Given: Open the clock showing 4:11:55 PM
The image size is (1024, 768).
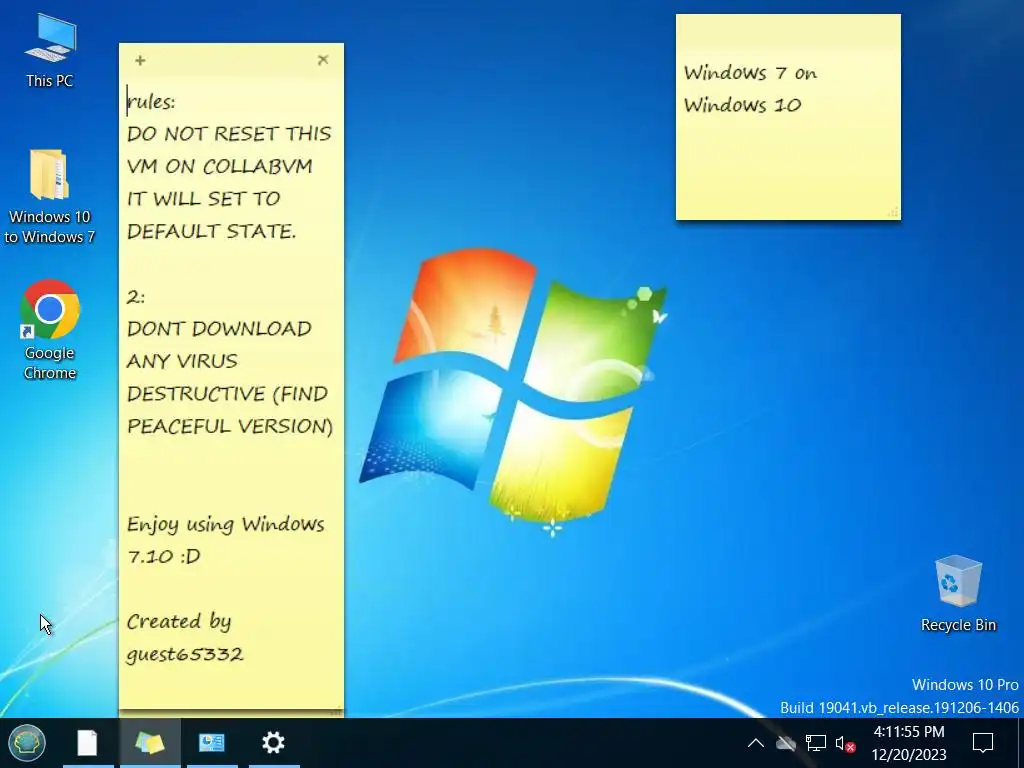Looking at the screenshot, I should pyautogui.click(x=908, y=731).
